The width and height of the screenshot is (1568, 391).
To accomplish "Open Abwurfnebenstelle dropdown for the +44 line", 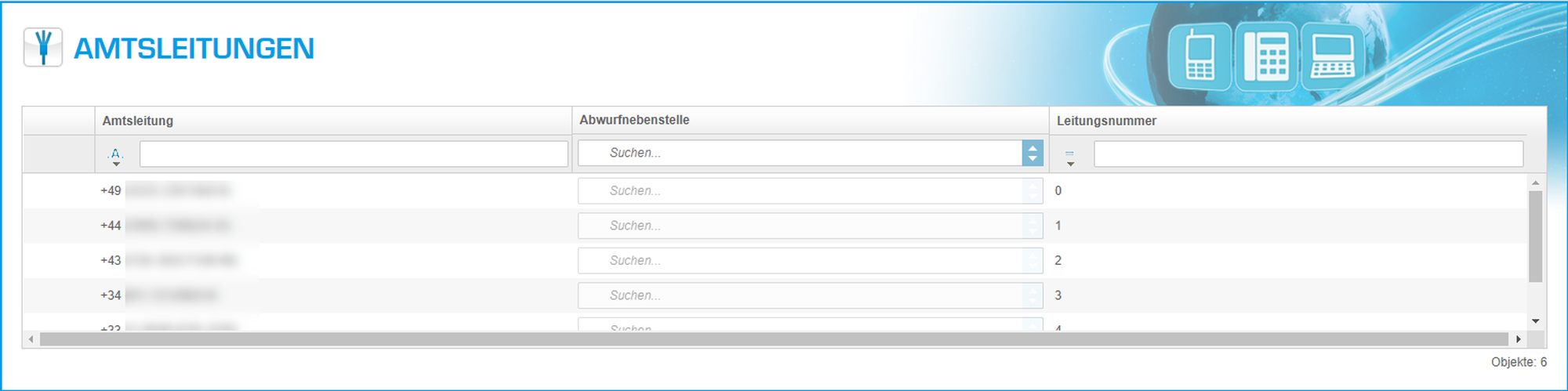I will pos(1033,226).
